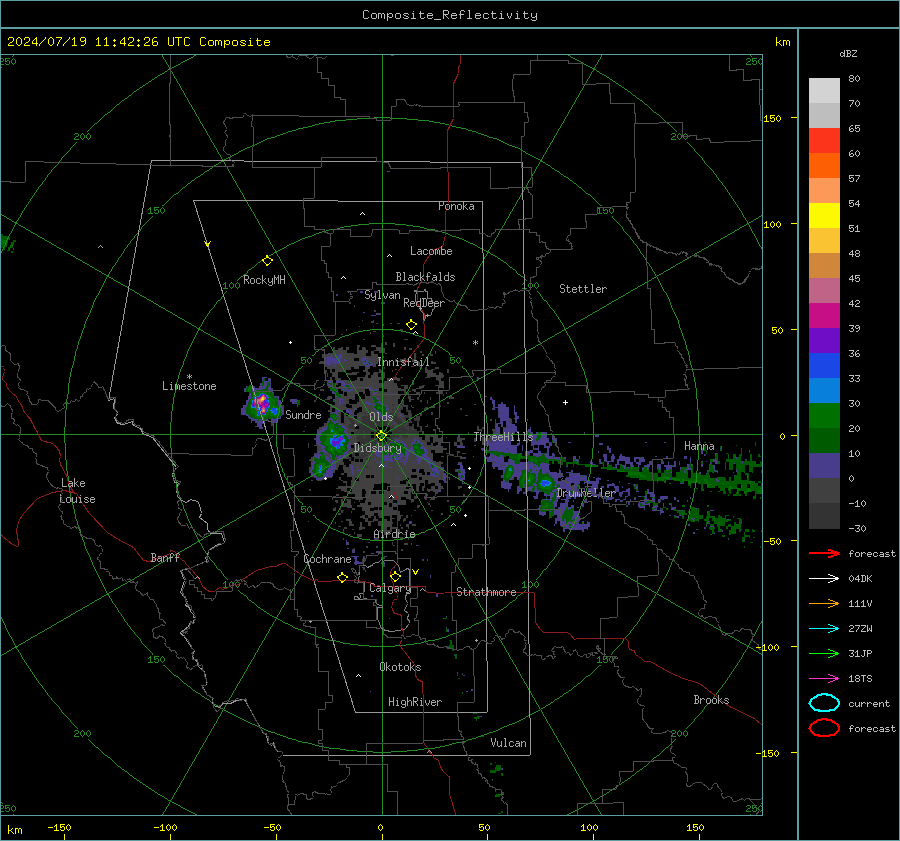This screenshot has height=841, width=900.
Task: Click the Brooks label
Action: pyautogui.click(x=711, y=700)
